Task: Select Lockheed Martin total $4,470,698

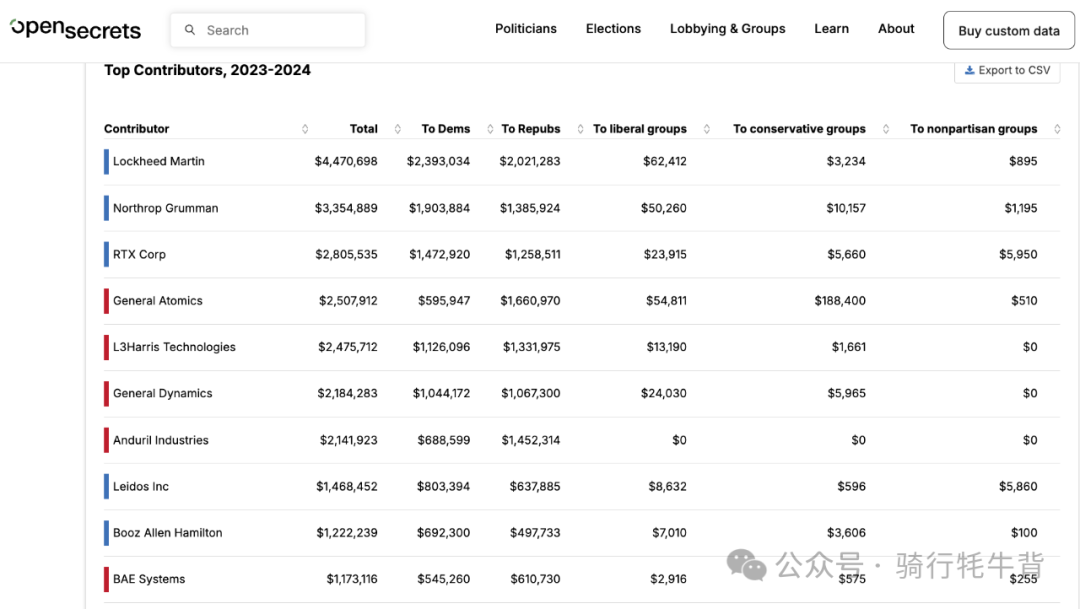Action: [346, 161]
